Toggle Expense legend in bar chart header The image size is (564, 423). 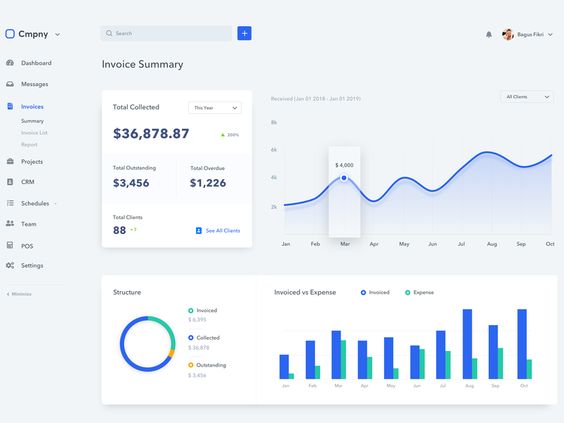click(419, 292)
